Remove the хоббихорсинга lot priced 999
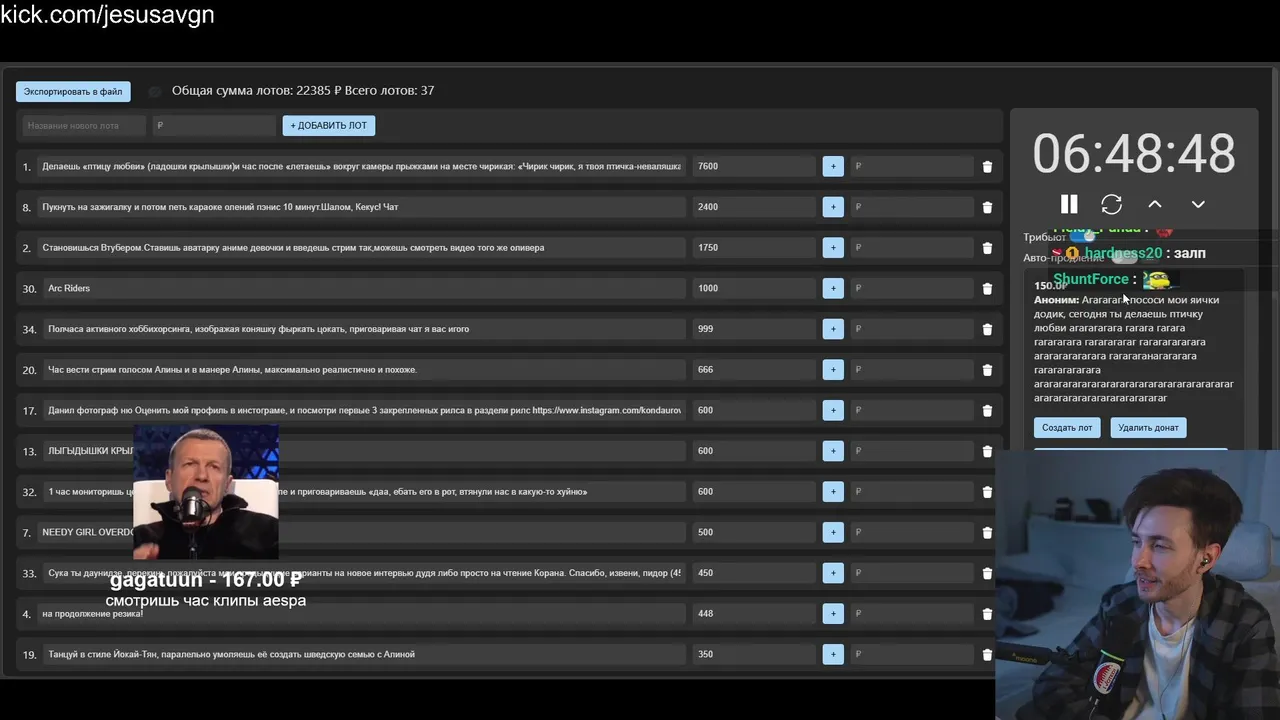1280x720 pixels. [x=987, y=329]
